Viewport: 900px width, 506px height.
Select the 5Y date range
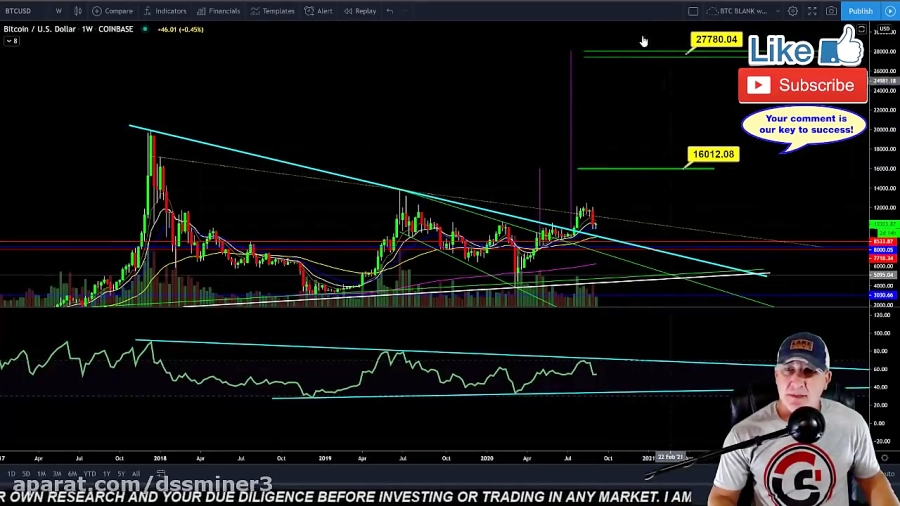click(x=121, y=474)
